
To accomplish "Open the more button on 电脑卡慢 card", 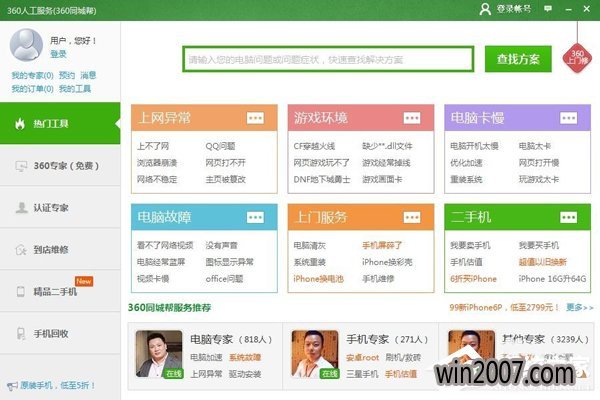I will [x=568, y=118].
